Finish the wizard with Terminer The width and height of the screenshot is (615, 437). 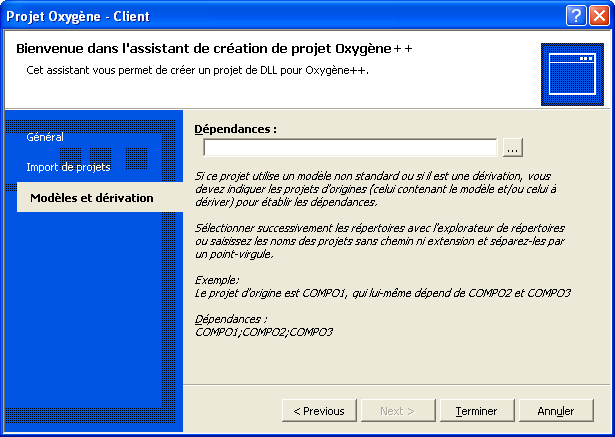(477, 411)
